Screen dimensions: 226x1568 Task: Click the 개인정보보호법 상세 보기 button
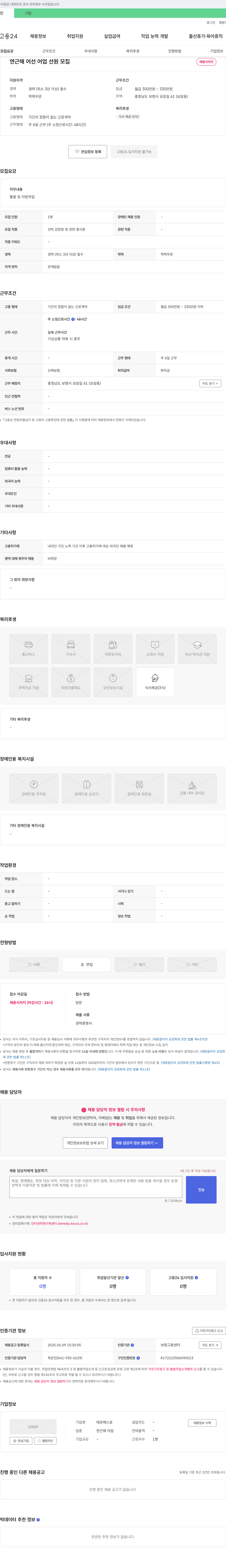[x=85, y=1143]
